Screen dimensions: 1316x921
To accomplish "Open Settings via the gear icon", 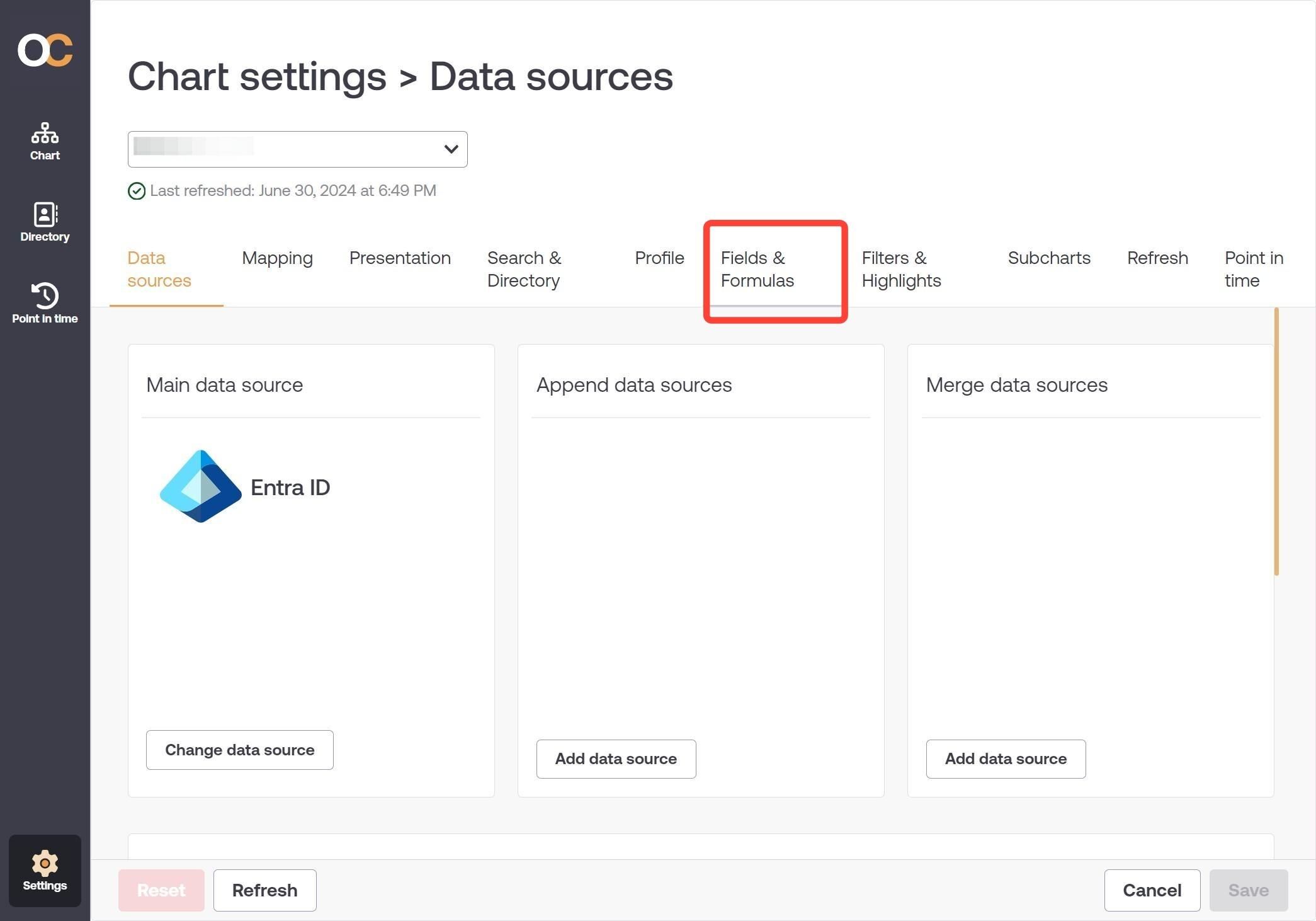I will tap(44, 871).
